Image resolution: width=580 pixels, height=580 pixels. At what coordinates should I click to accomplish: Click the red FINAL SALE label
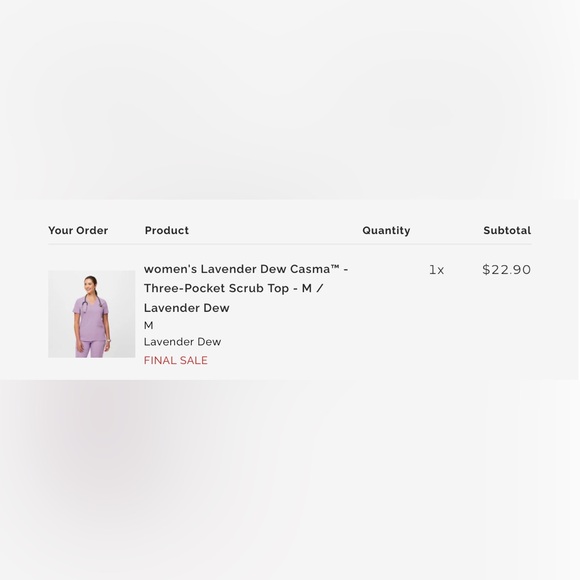176,360
